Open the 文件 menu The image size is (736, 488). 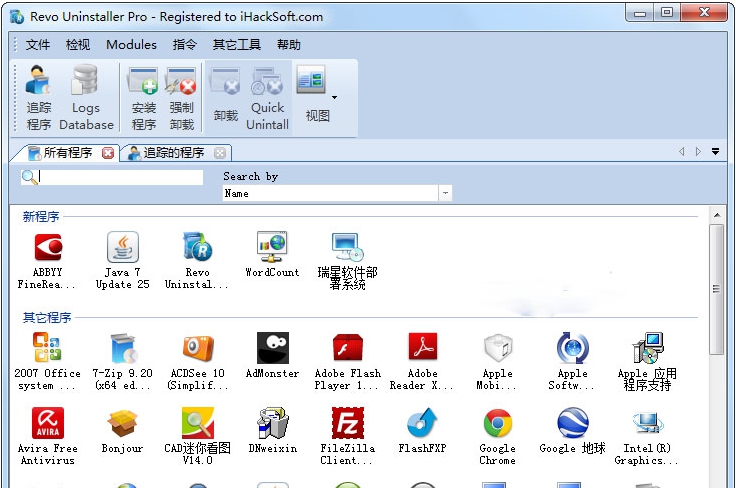[x=38, y=45]
